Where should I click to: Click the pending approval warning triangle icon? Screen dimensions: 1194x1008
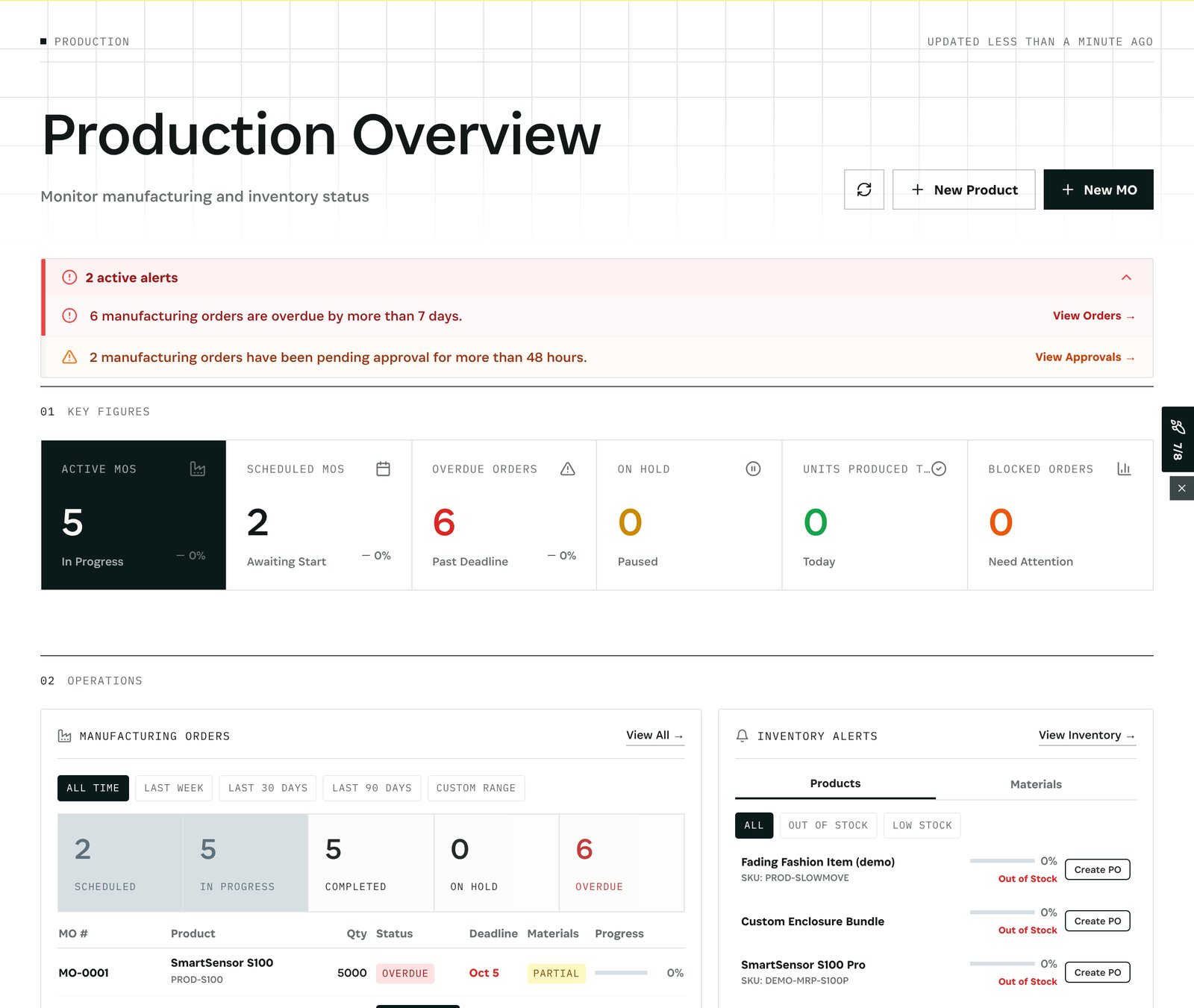69,357
